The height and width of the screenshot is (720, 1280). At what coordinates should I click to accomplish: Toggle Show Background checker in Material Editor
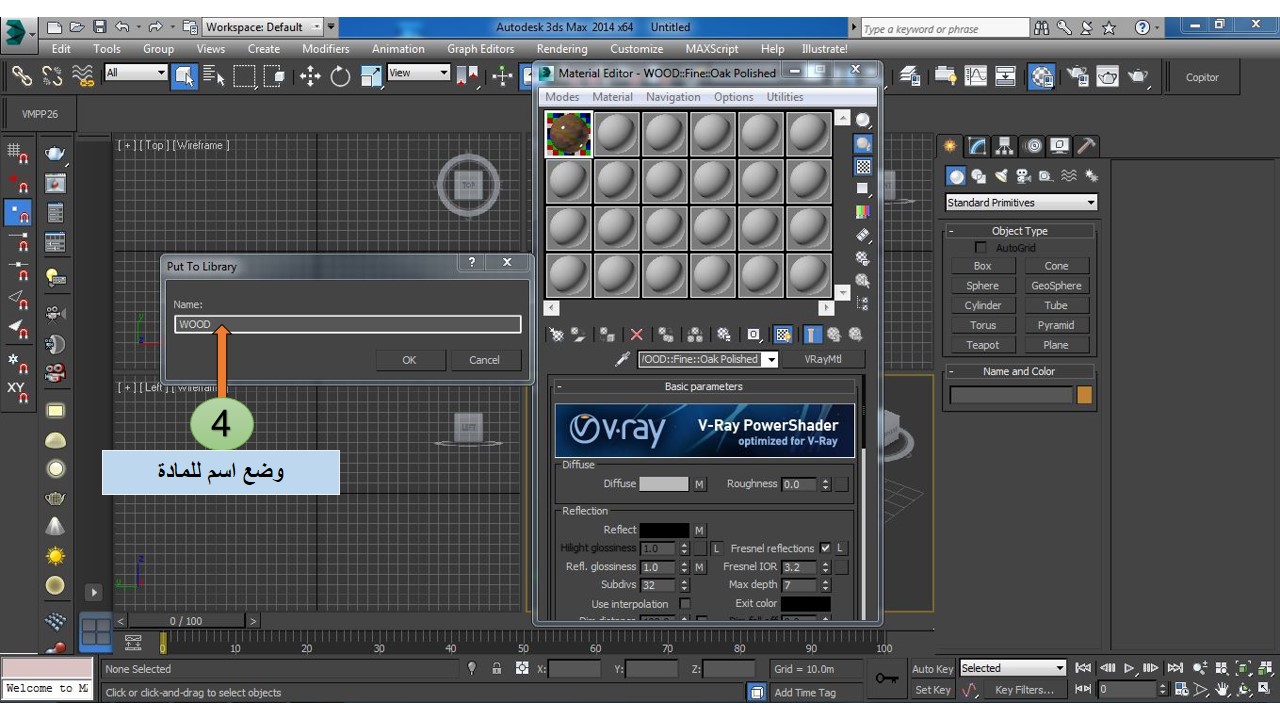click(x=863, y=167)
